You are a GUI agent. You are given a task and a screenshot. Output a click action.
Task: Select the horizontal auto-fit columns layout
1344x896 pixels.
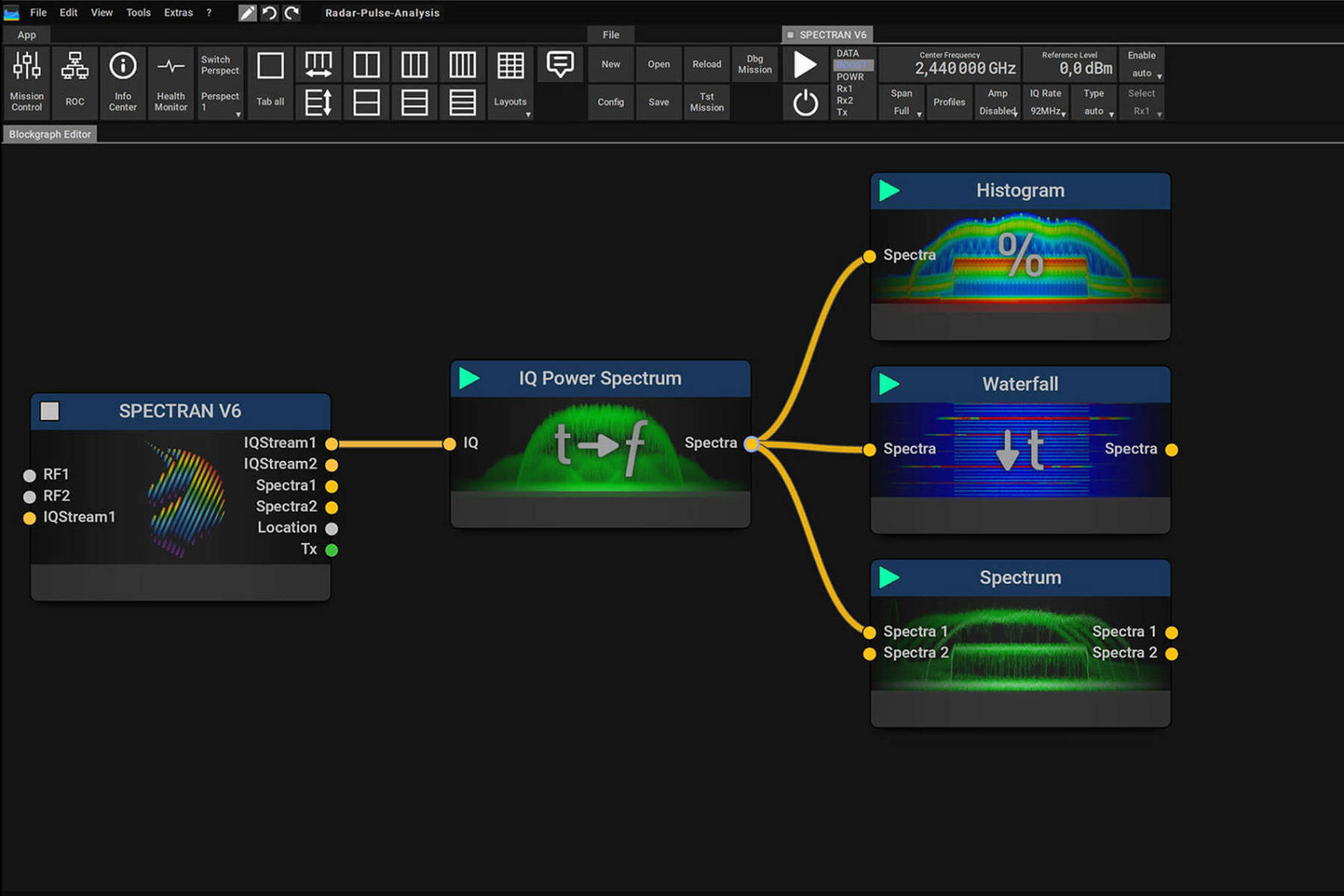318,65
